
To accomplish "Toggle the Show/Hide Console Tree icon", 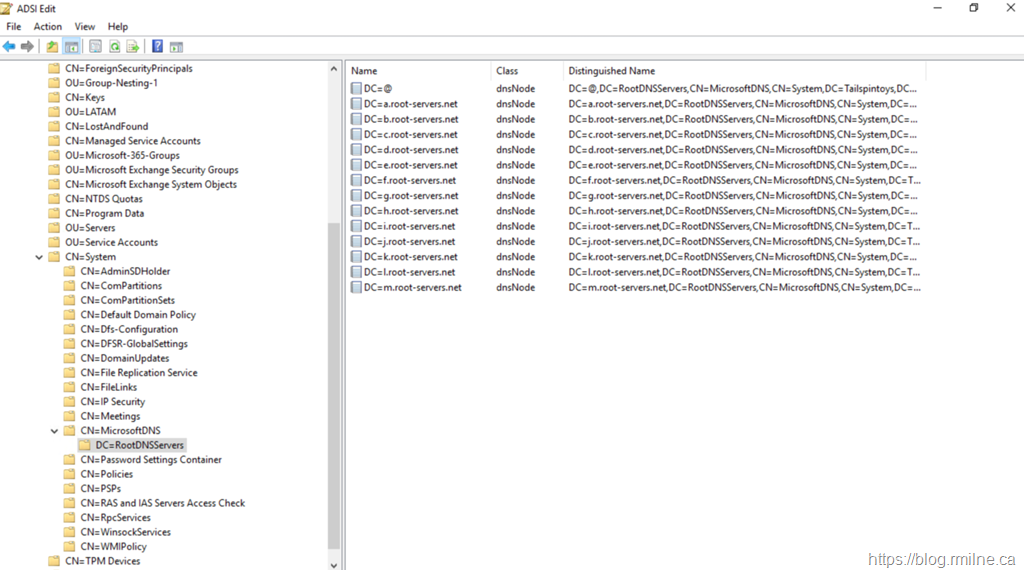I will point(72,46).
